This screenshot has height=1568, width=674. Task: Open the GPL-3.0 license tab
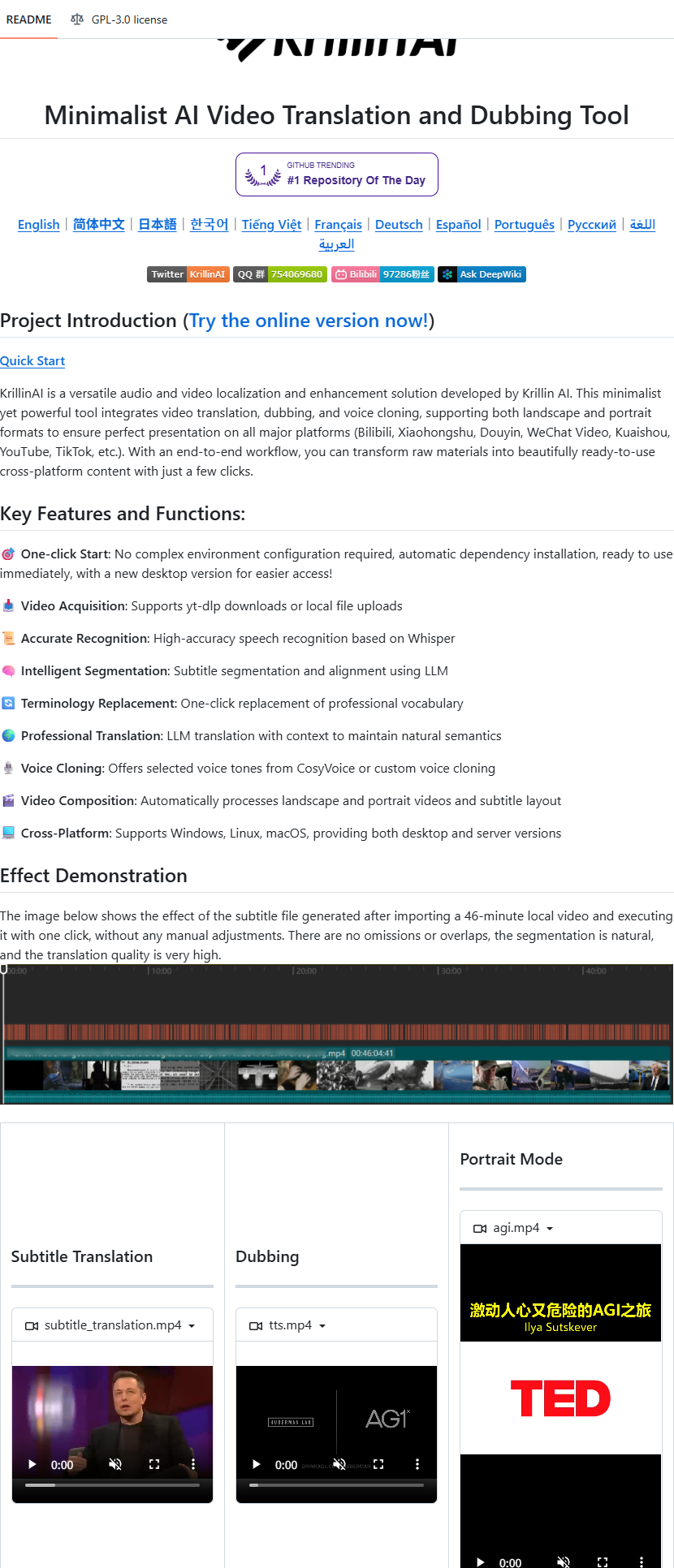tap(119, 19)
